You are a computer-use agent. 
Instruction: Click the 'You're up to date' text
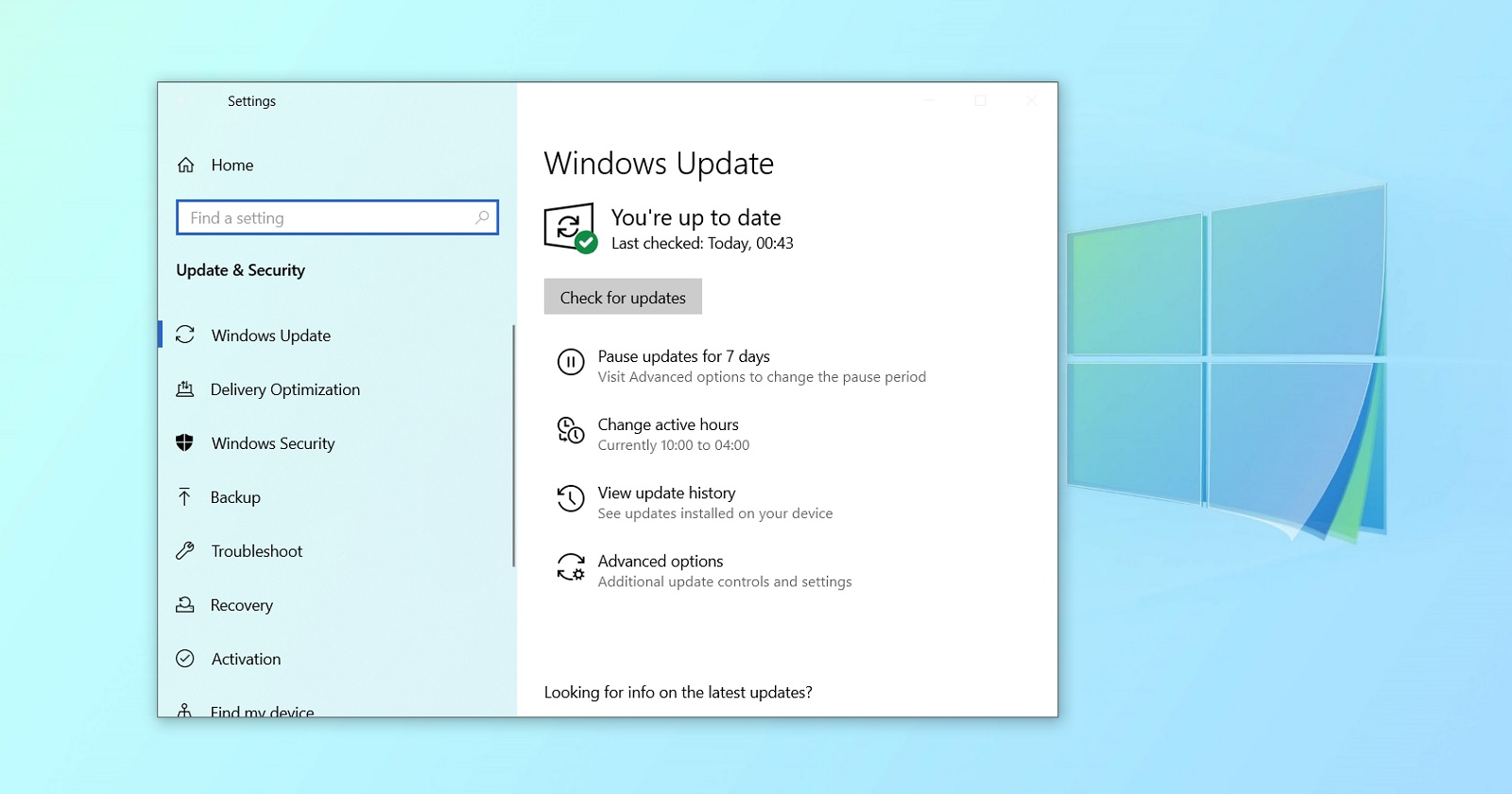tap(696, 217)
